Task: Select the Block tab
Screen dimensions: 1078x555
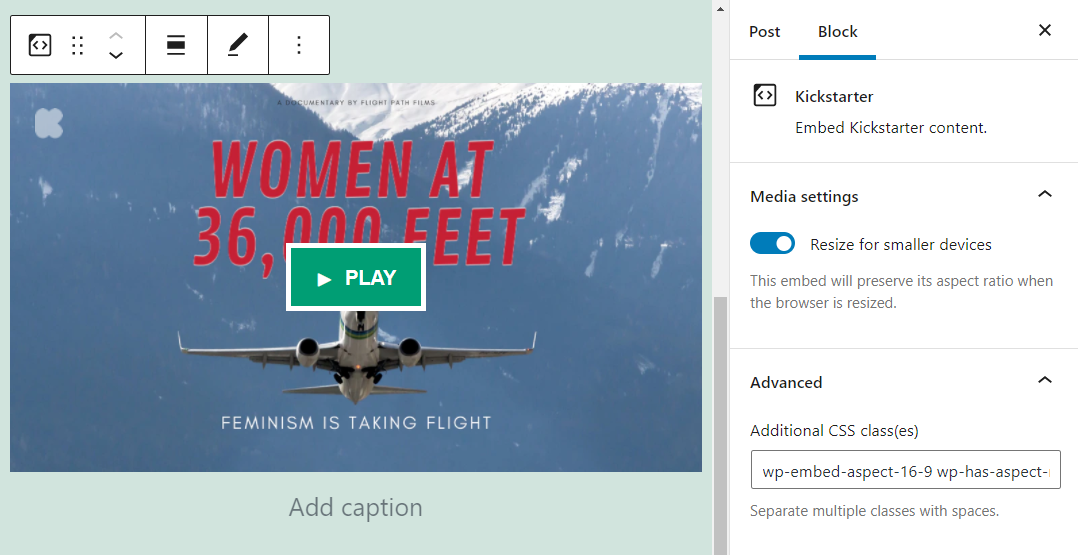Action: 837,31
